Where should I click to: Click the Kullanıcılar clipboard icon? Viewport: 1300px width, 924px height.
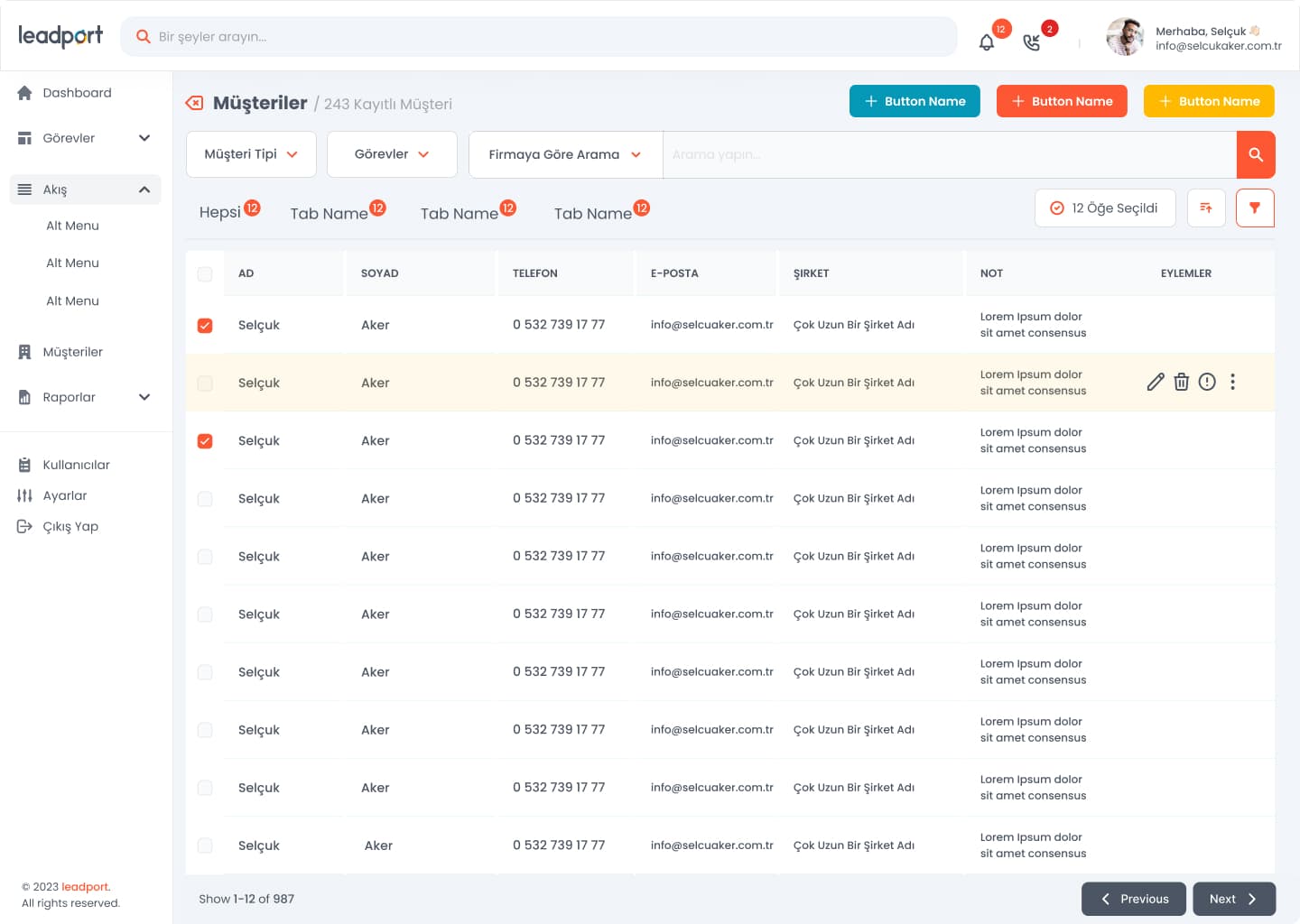(x=24, y=465)
